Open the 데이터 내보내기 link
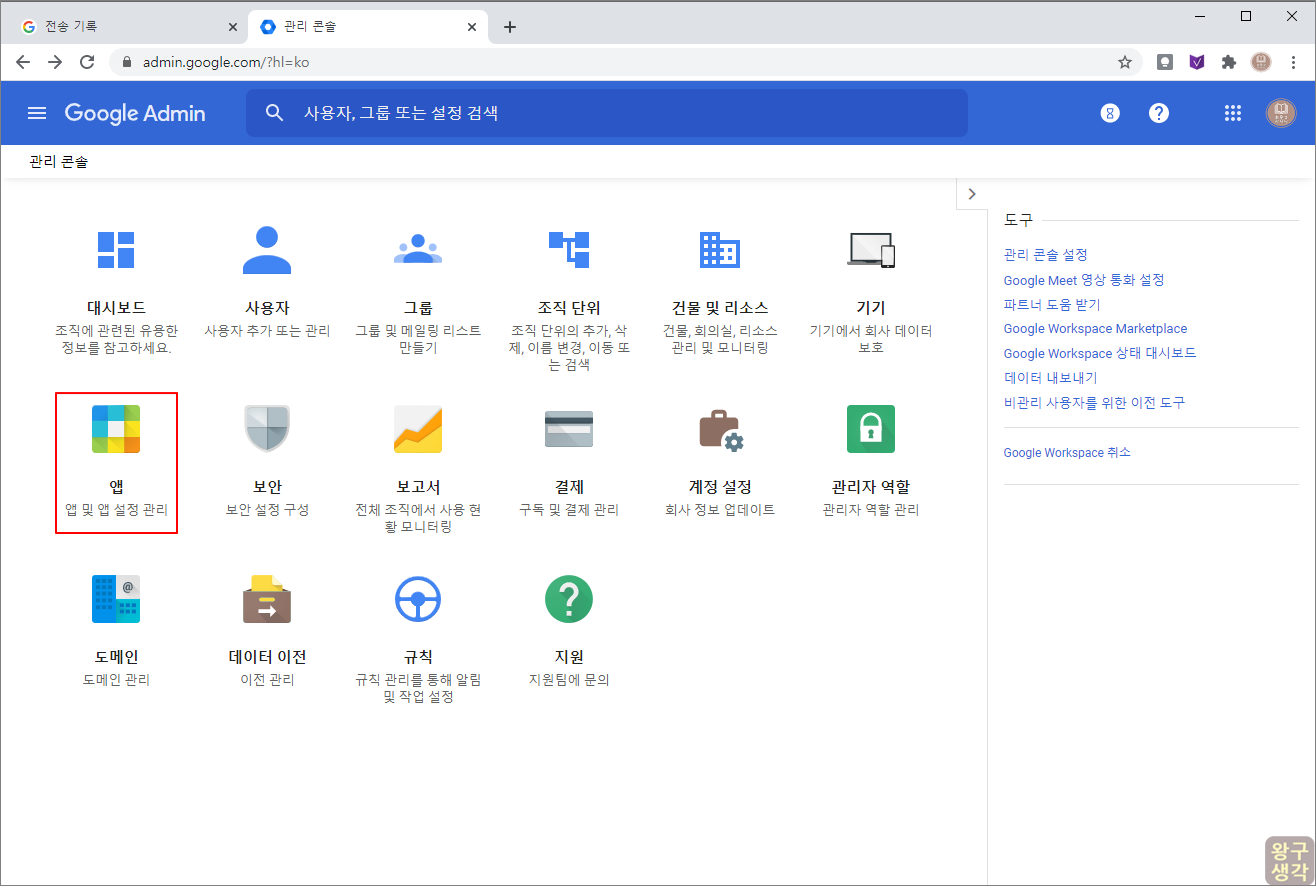The height and width of the screenshot is (886, 1316). (1050, 378)
